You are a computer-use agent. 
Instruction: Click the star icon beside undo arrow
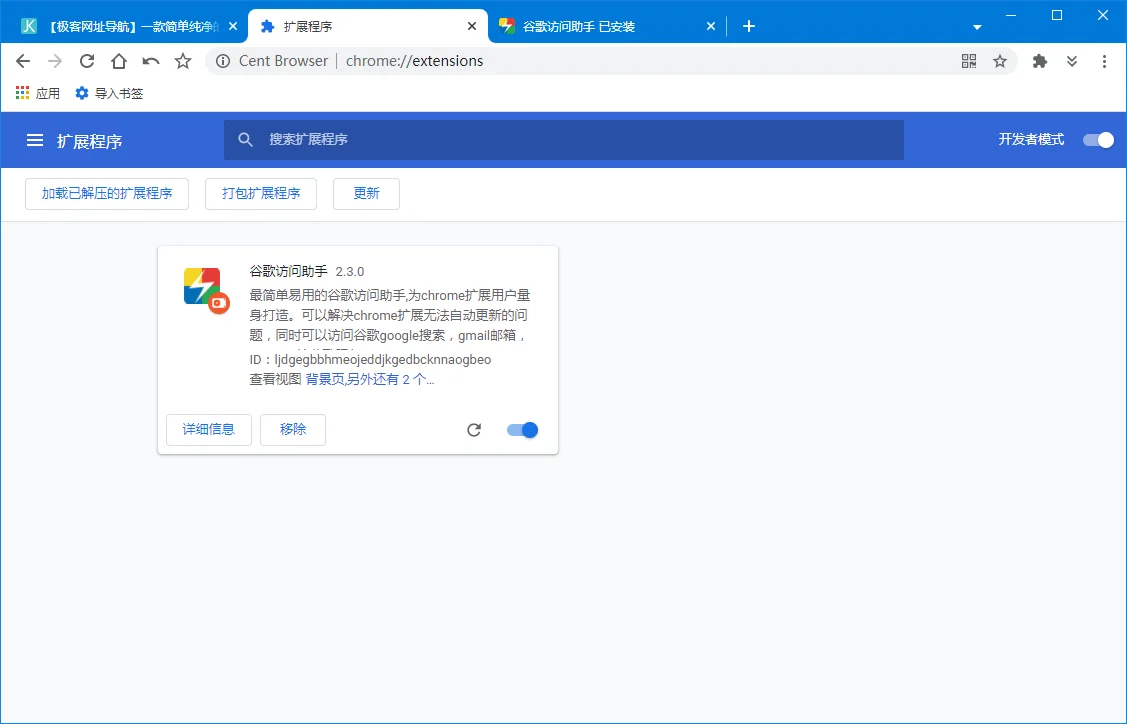[183, 61]
